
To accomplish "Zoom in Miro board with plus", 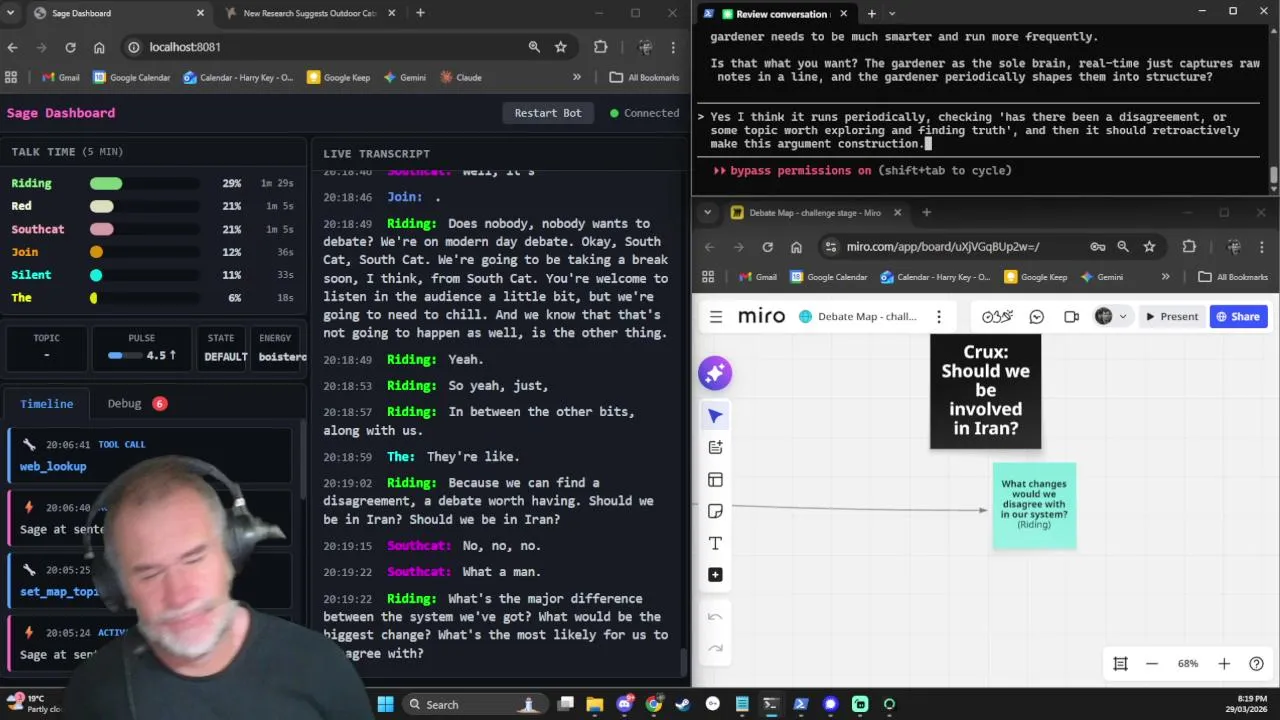I will coord(1224,664).
